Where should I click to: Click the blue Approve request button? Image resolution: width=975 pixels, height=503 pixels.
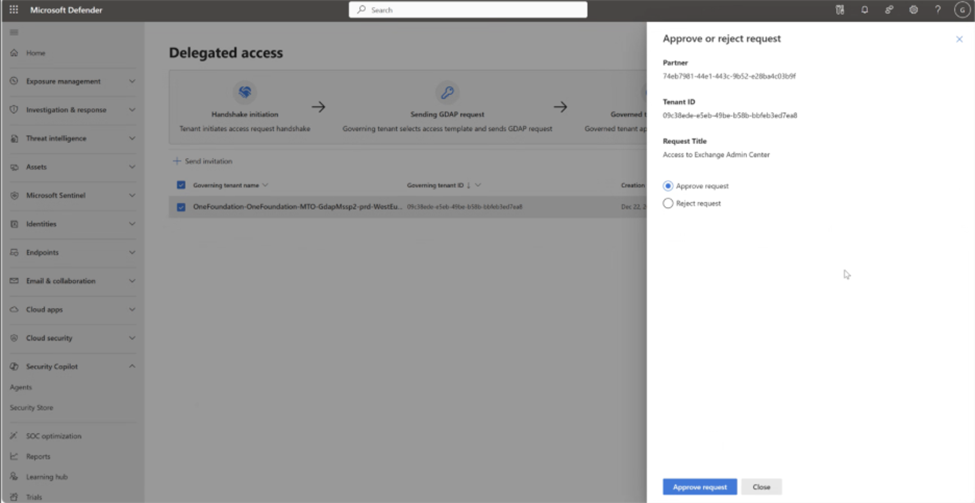[700, 487]
